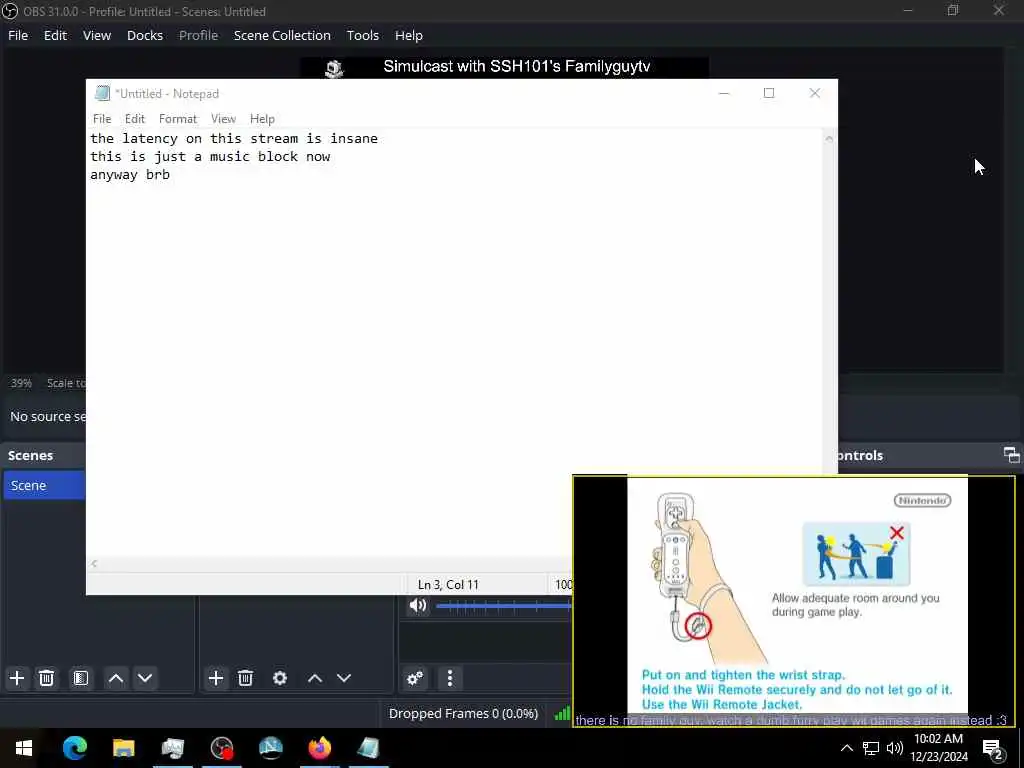Open the OBS Docks menu
The width and height of the screenshot is (1024, 768).
145,35
